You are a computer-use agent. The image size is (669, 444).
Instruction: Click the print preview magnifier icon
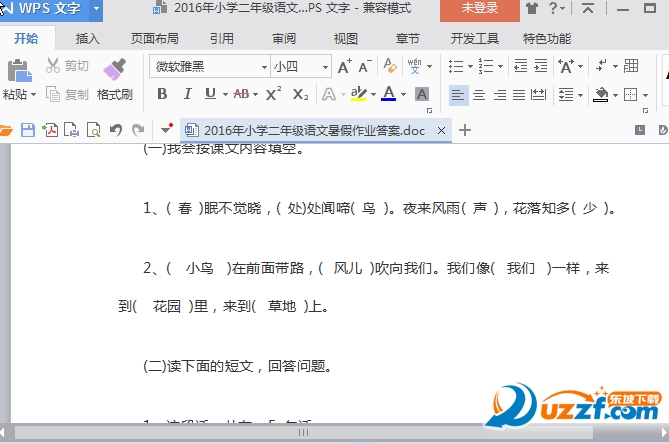tap(93, 130)
